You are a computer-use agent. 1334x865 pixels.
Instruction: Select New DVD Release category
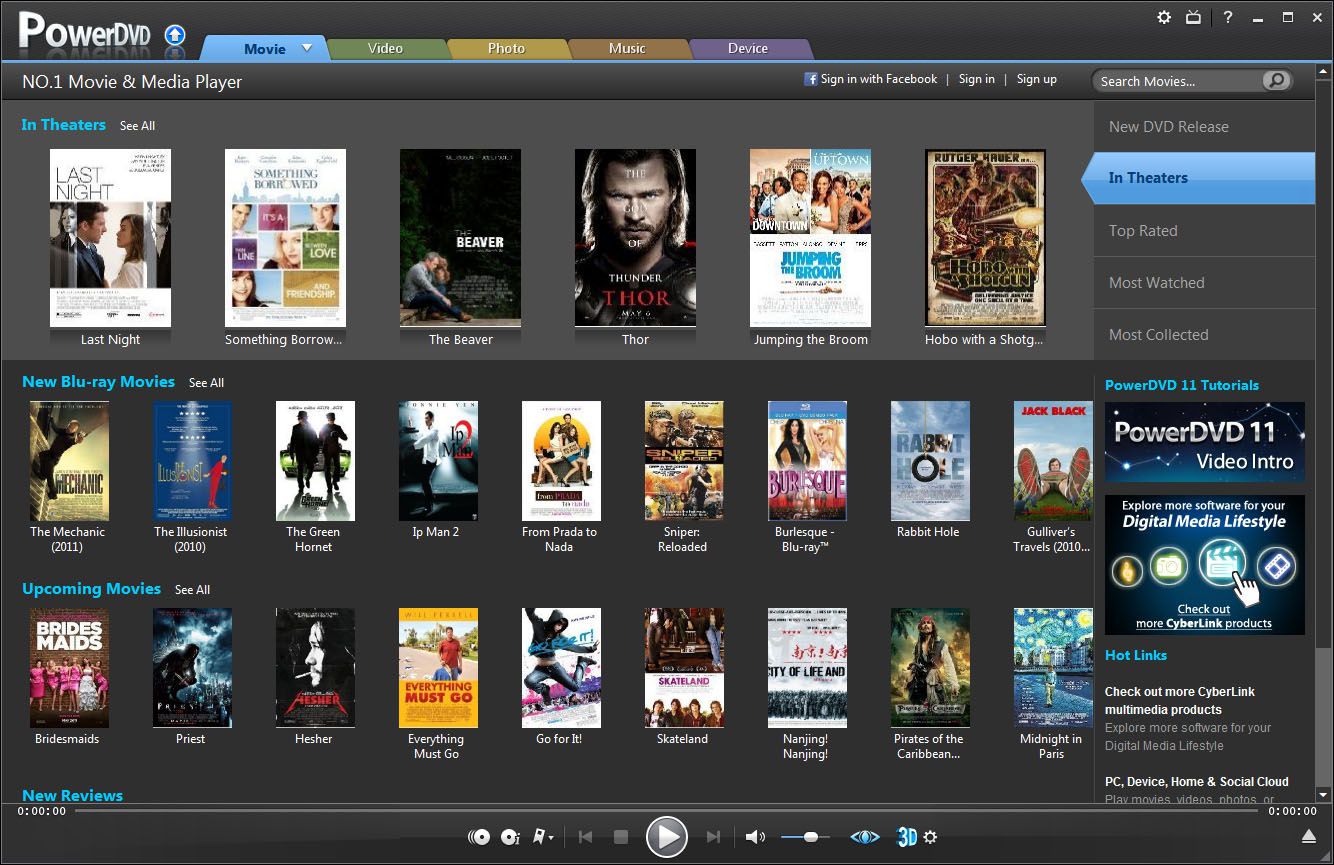pos(1204,127)
